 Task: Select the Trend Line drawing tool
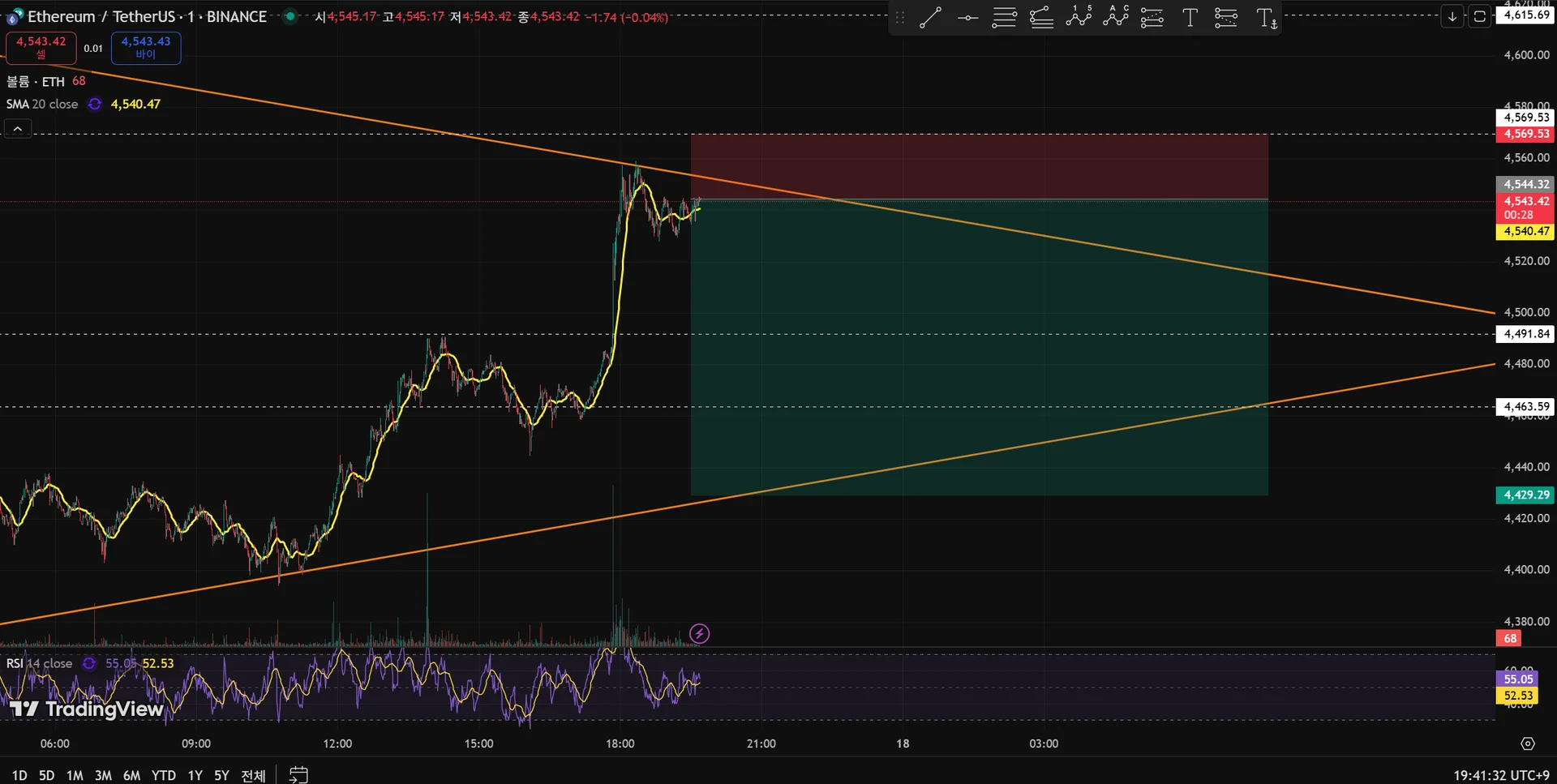930,17
